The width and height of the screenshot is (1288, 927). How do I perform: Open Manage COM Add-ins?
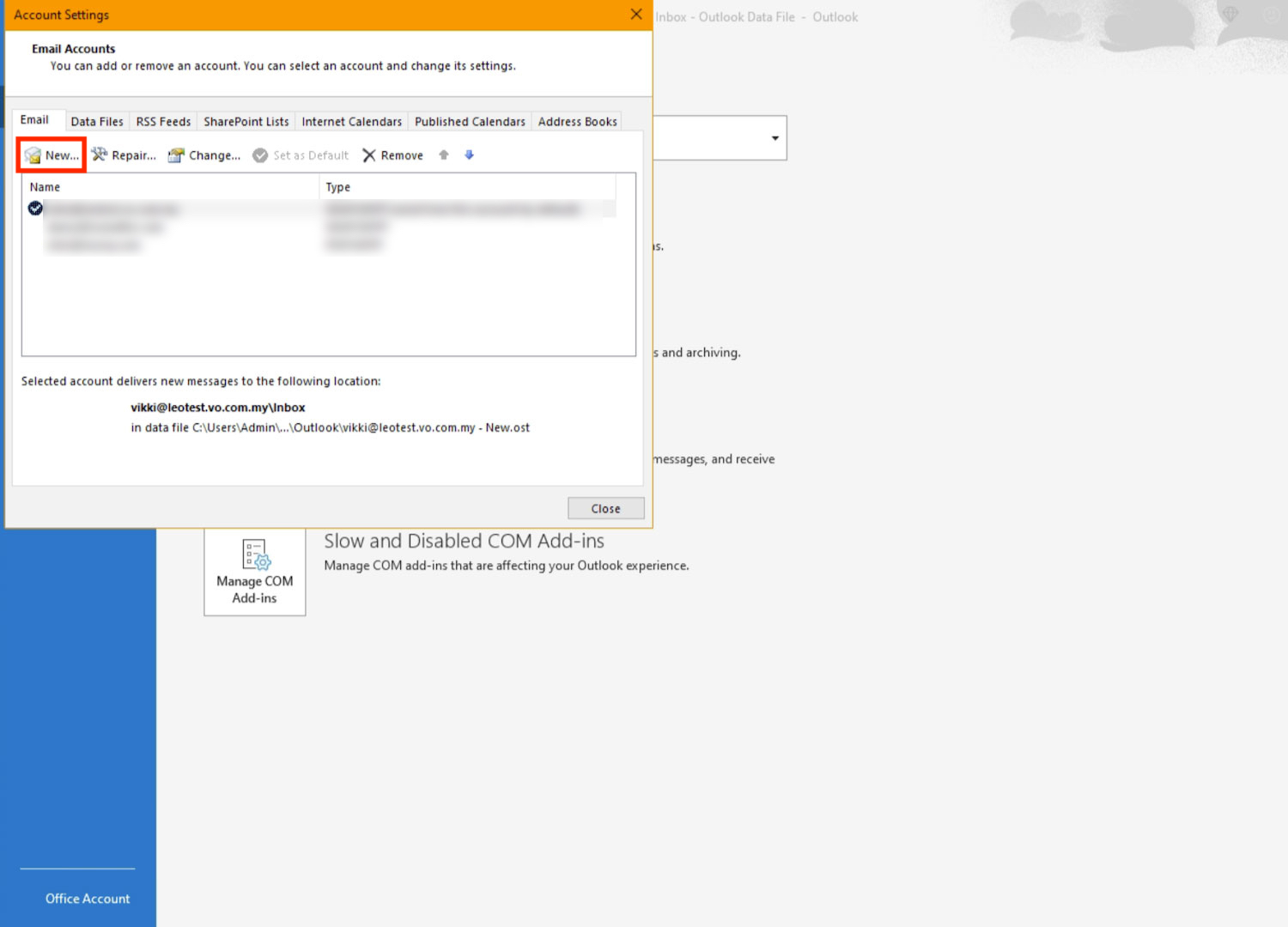click(254, 572)
